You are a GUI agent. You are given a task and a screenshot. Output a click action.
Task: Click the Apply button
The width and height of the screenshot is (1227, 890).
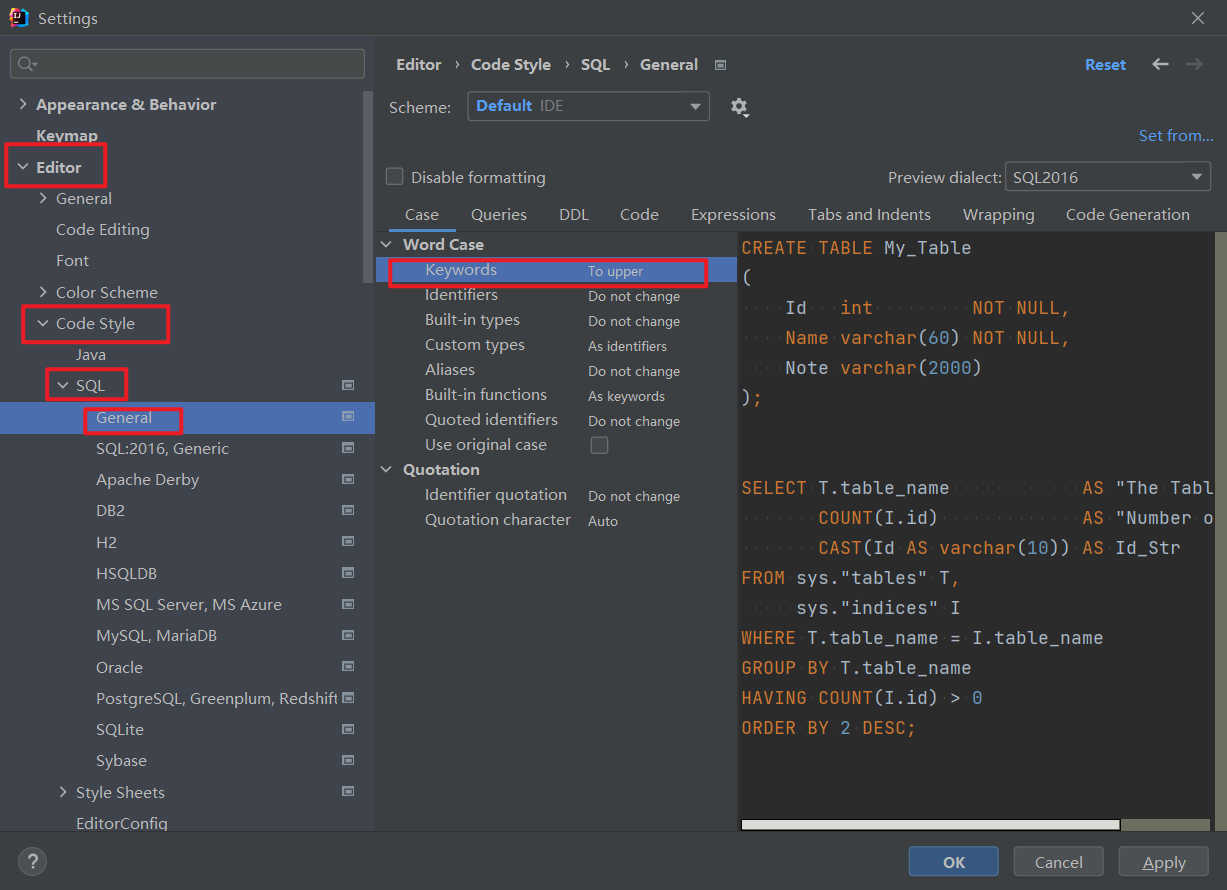coord(1163,861)
